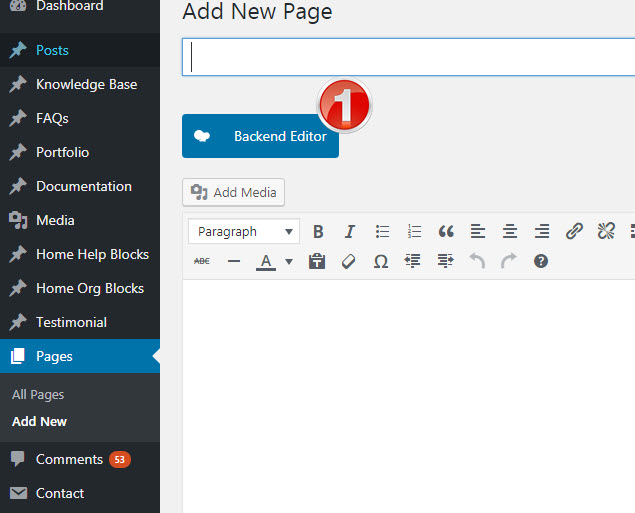Viewport: 635px width, 513px height.
Task: Expand the text color picker arrow
Action: click(x=289, y=262)
